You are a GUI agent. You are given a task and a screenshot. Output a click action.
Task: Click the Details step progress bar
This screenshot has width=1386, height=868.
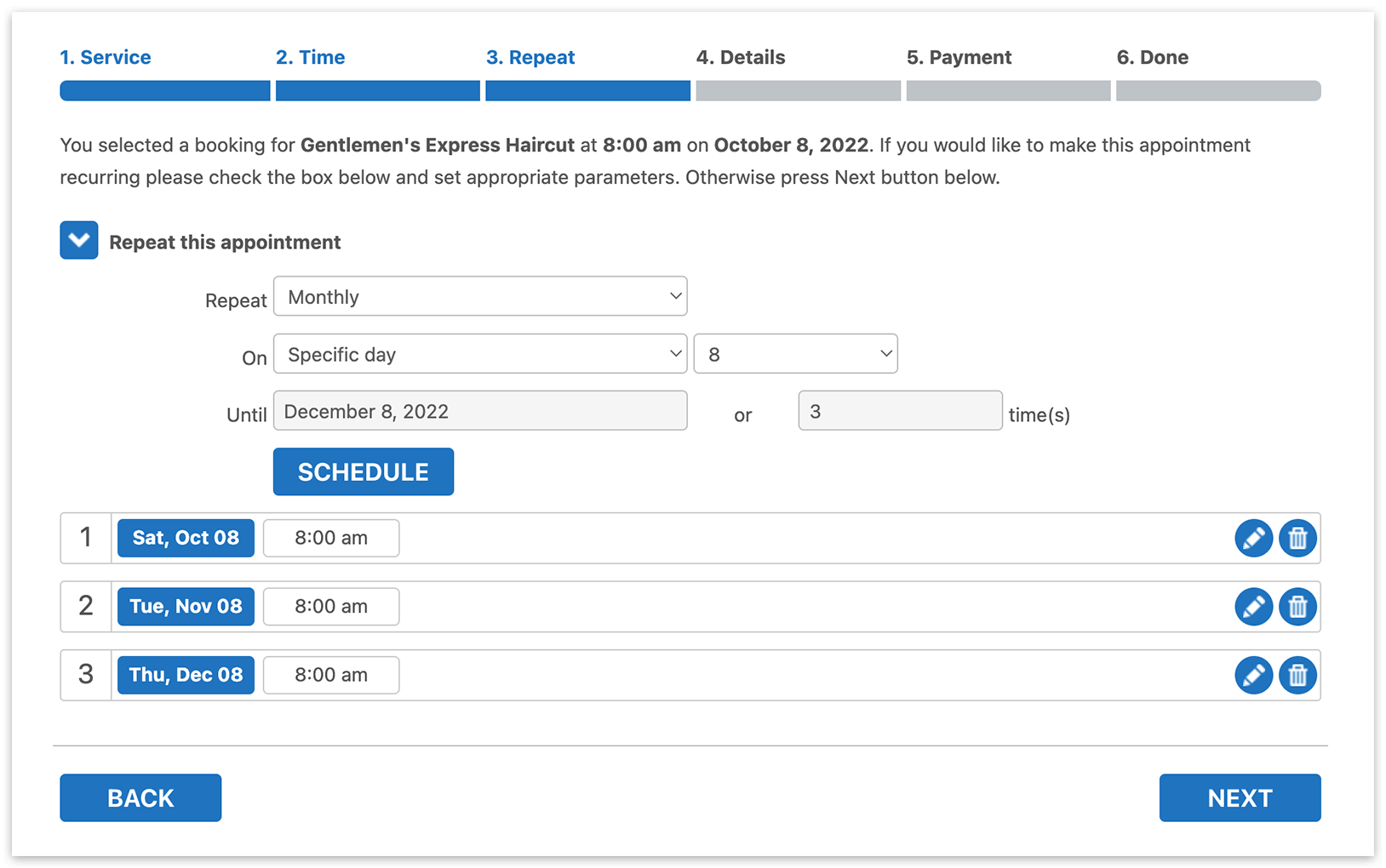799,91
